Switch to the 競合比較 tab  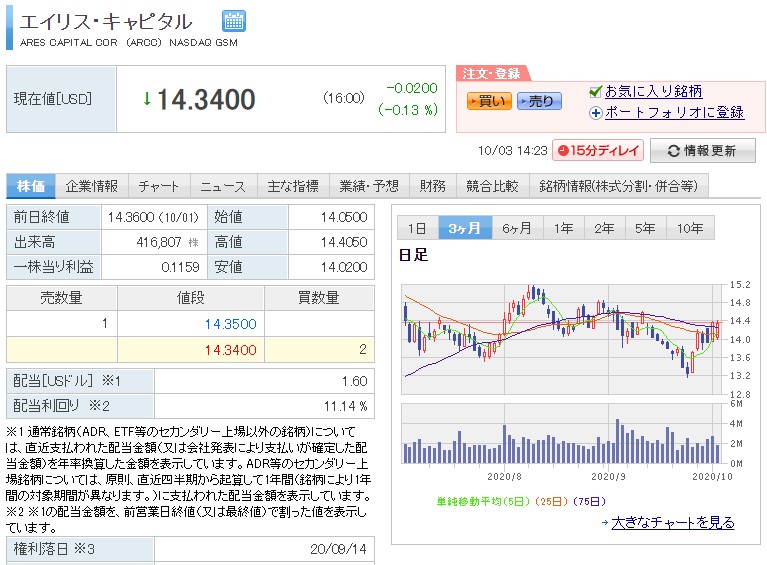click(493, 186)
